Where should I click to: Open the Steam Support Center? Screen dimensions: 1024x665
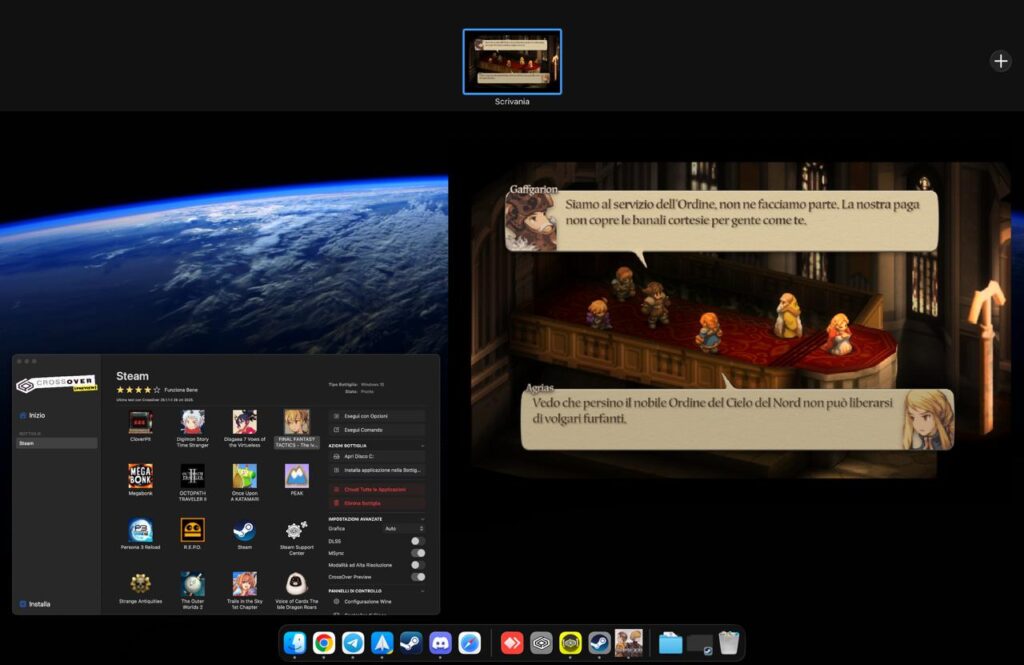tap(295, 528)
